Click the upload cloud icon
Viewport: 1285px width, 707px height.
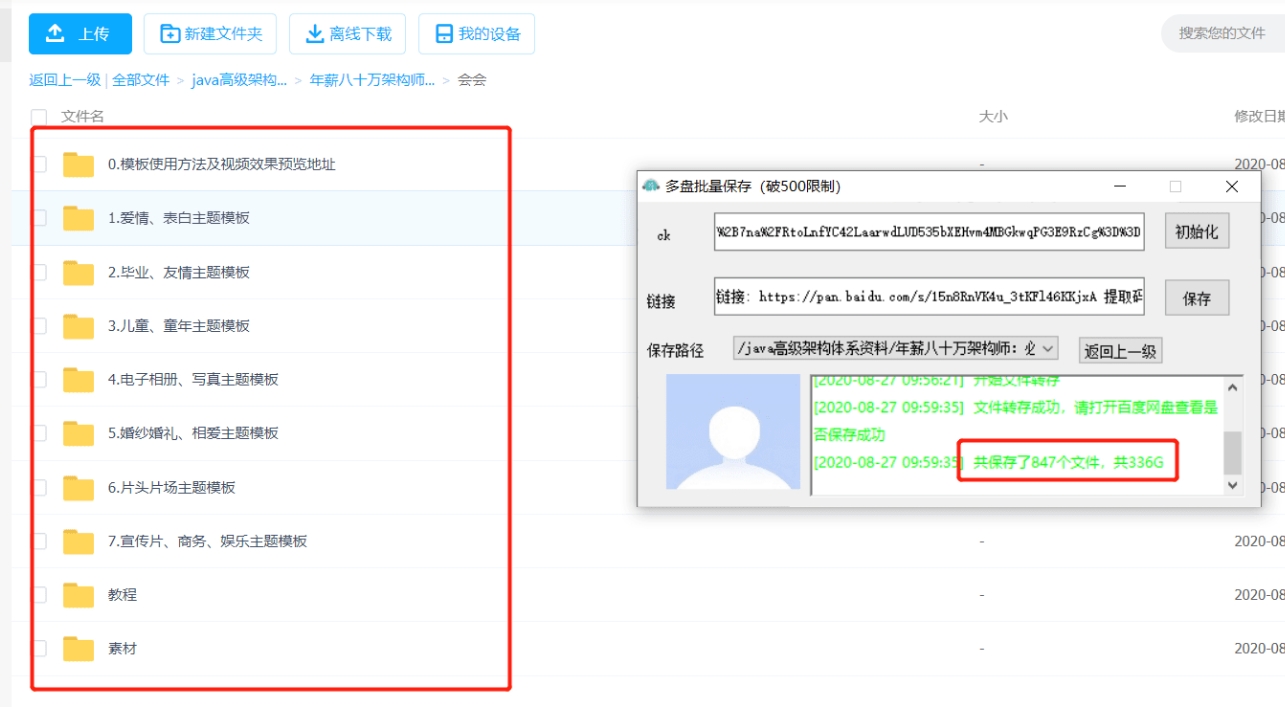(x=56, y=34)
